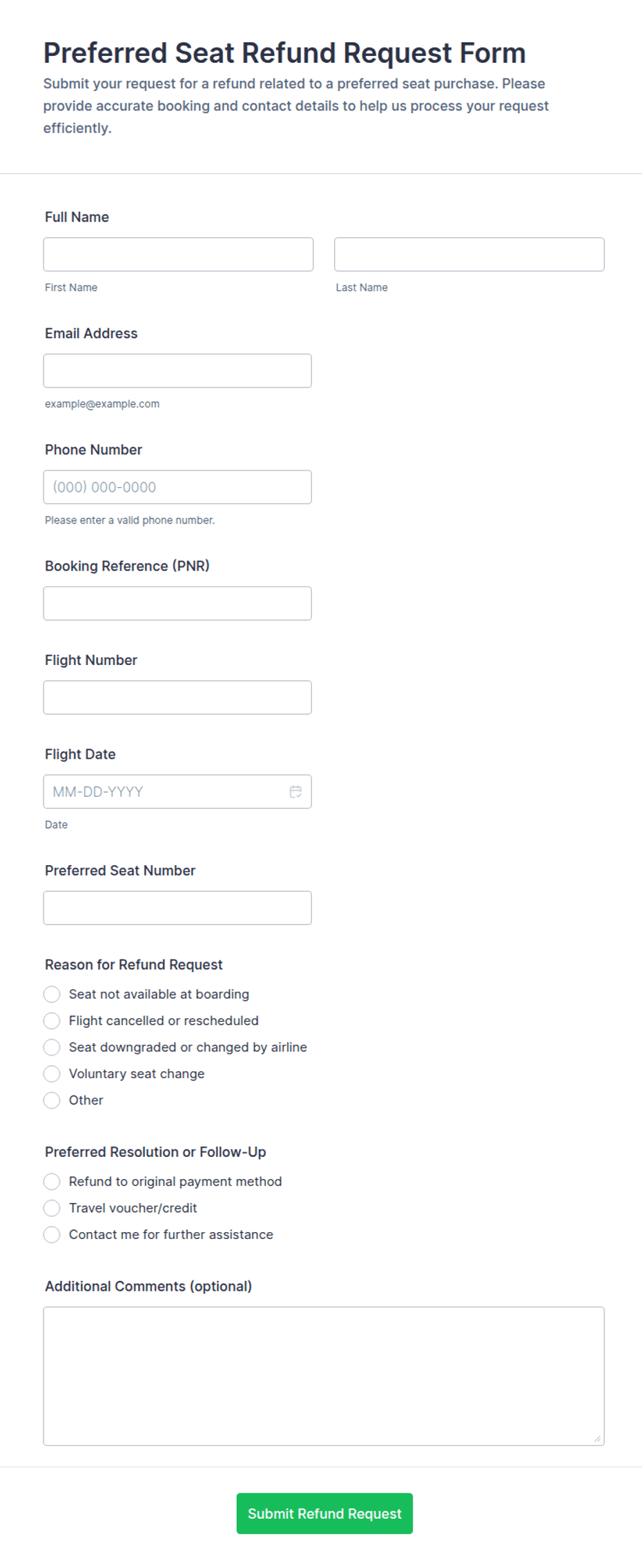Pick "Voluntary seat change" radio button
Viewport: 642px width, 1568px height.
pos(52,1073)
